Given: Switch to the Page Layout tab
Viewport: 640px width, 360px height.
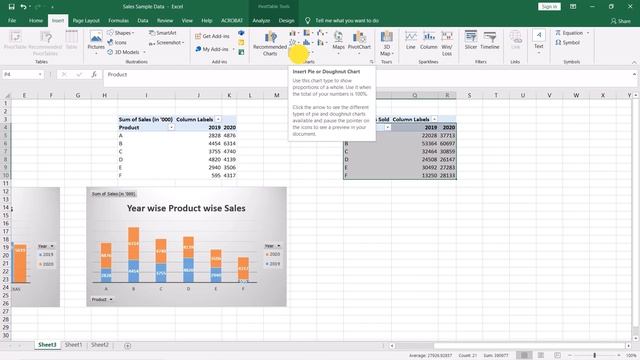Looking at the screenshot, I should point(86,20).
